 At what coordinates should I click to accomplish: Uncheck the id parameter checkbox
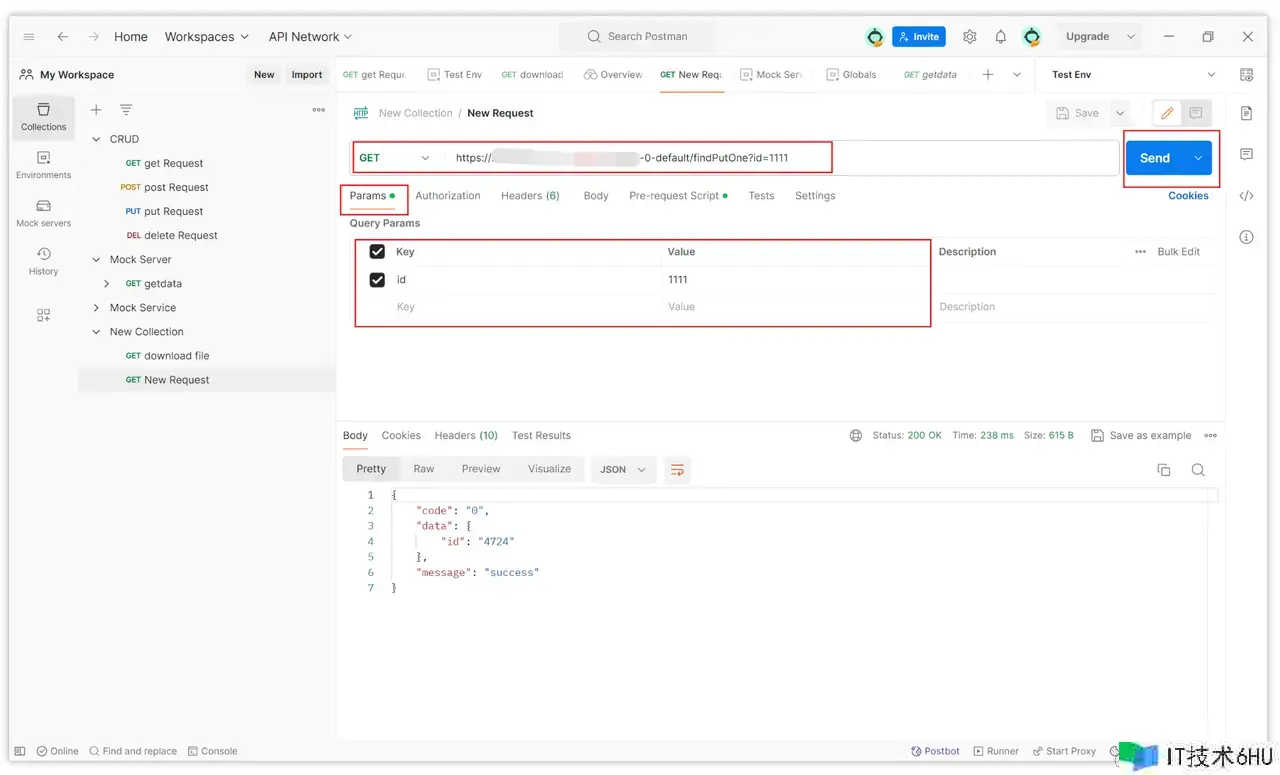pos(377,280)
